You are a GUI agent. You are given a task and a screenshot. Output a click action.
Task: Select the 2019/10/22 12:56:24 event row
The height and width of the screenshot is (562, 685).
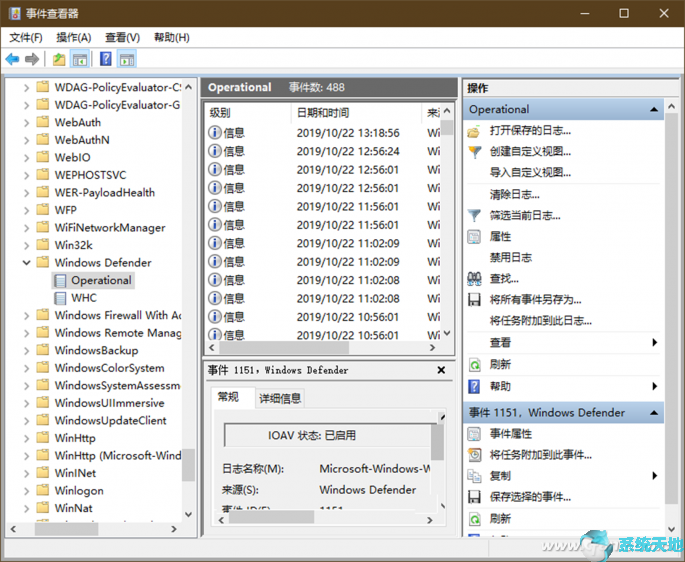[323, 151]
